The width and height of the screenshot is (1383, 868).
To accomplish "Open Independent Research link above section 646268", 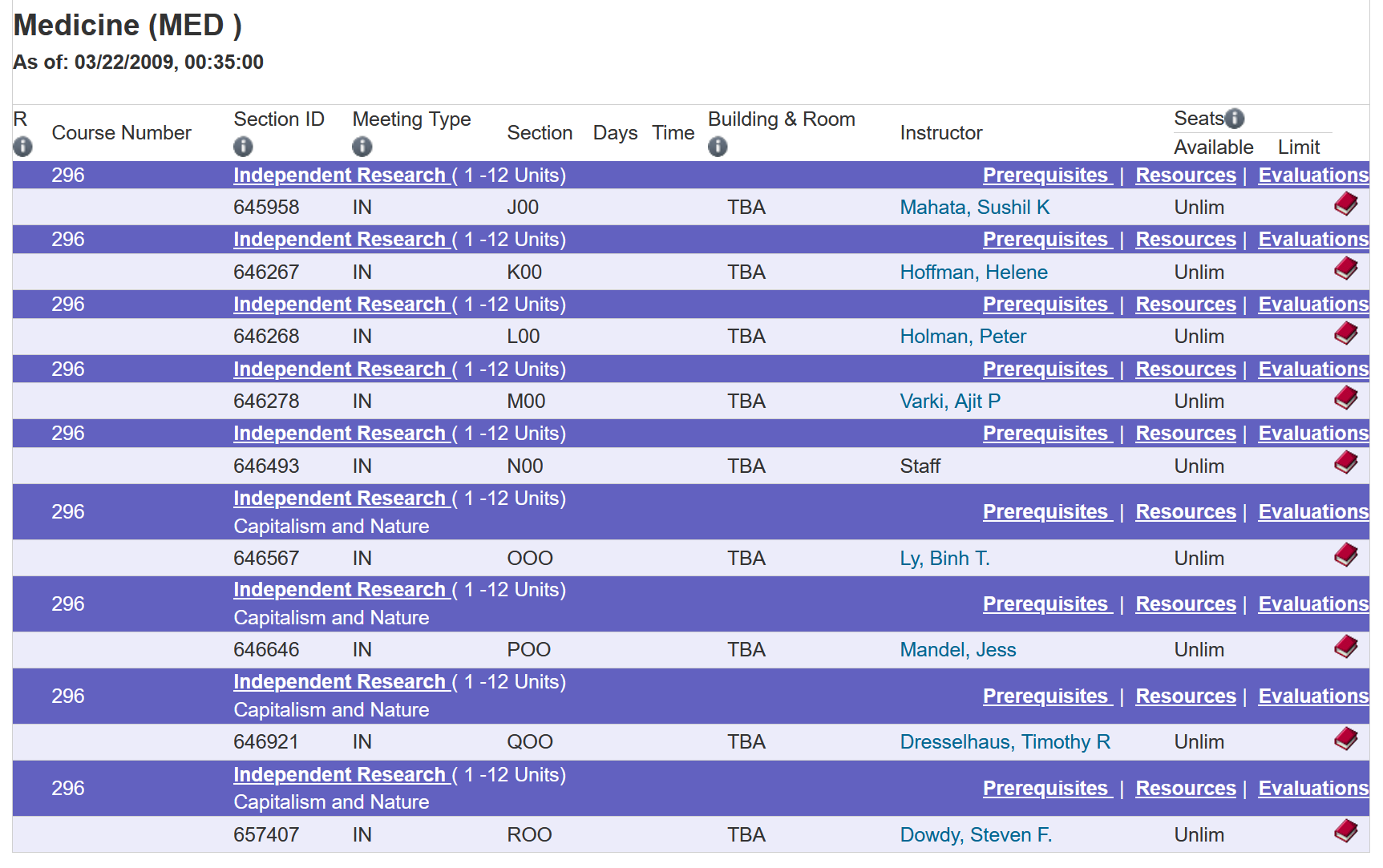I will 340,304.
